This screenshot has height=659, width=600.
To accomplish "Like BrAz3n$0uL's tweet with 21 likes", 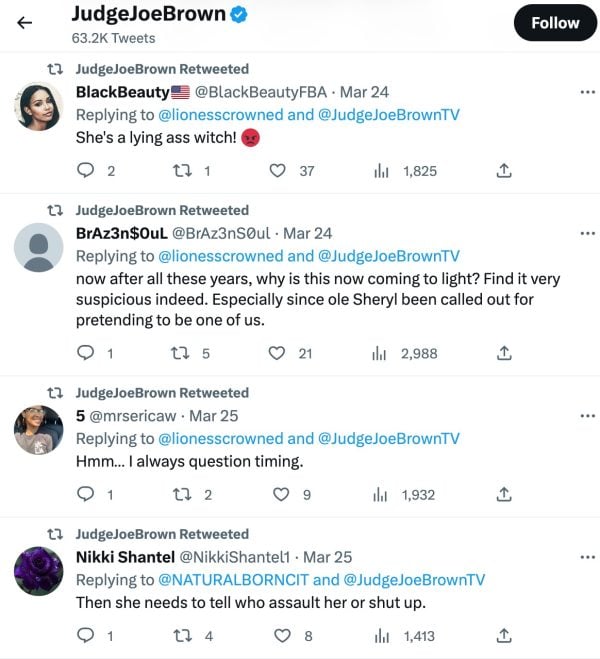I will [280, 353].
